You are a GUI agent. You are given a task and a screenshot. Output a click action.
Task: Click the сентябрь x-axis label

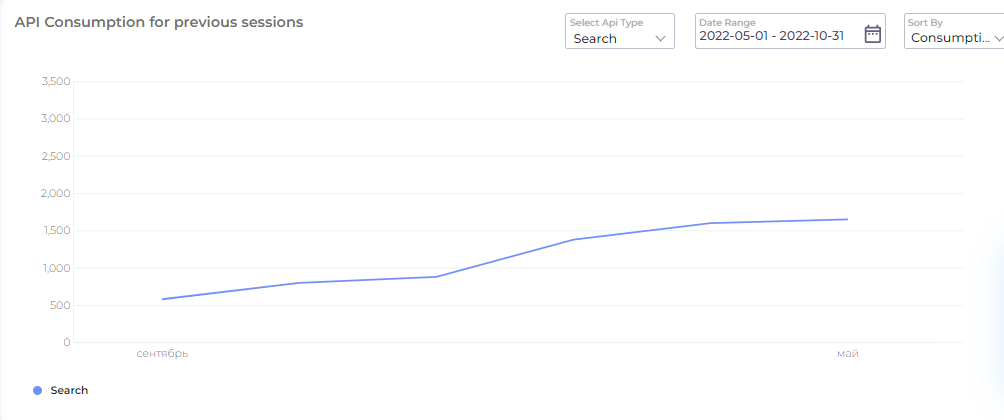162,353
